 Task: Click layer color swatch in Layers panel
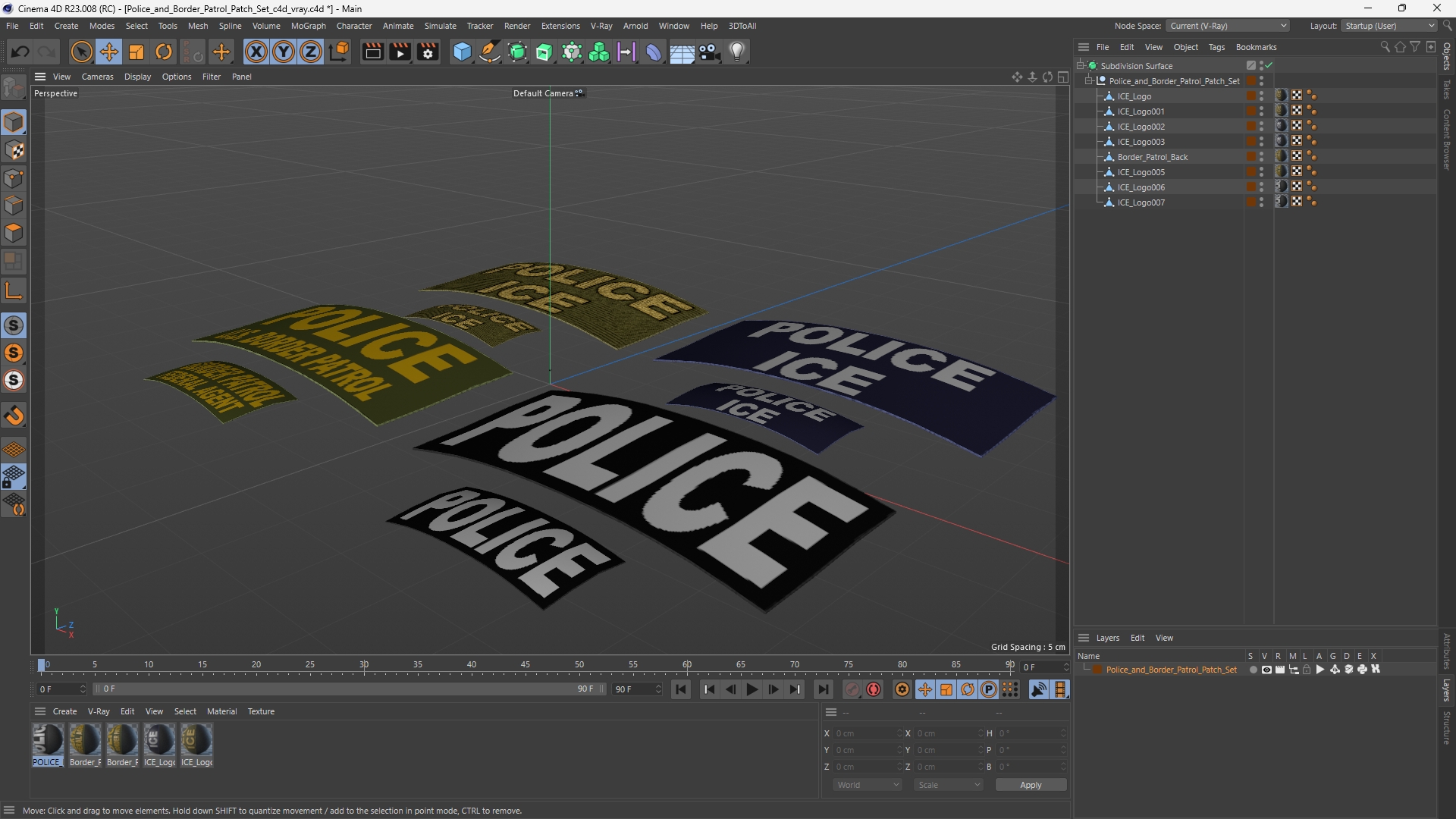(1097, 670)
